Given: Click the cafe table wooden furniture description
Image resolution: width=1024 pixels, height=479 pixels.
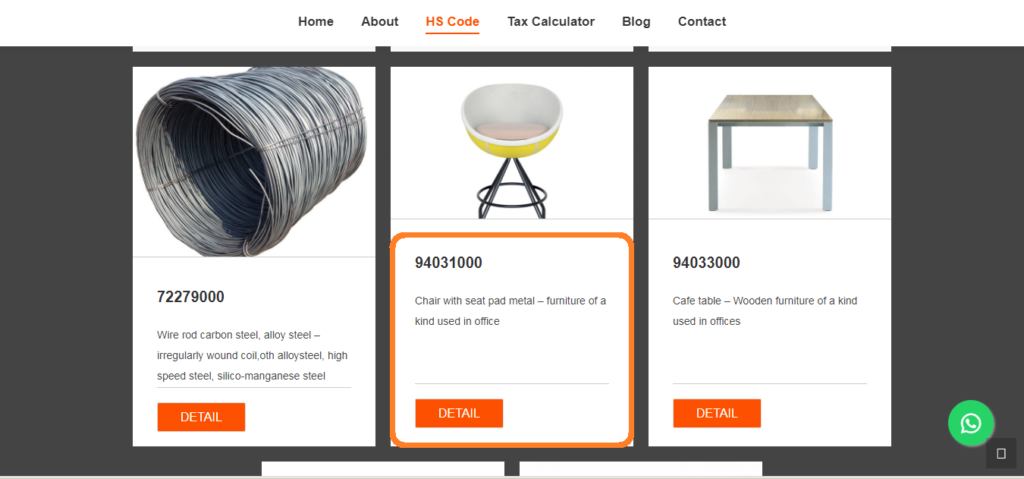Looking at the screenshot, I should pyautogui.click(x=765, y=311).
